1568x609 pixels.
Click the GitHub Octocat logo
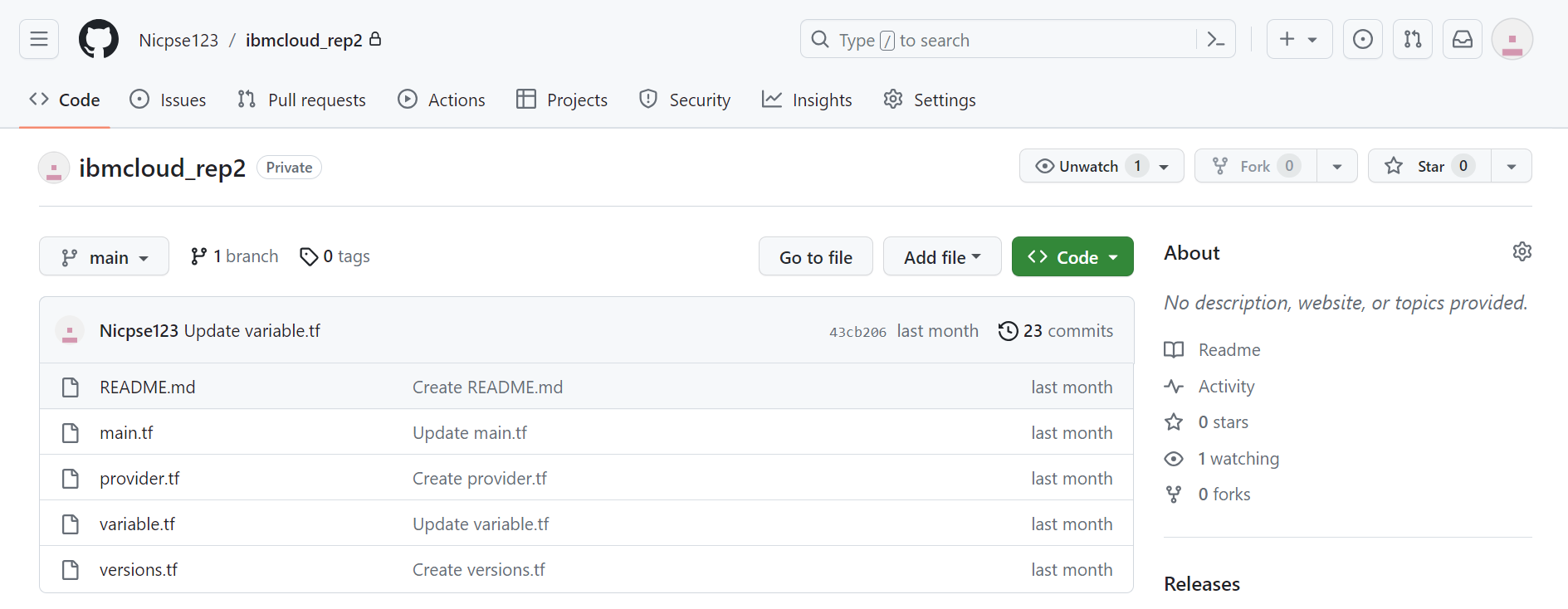click(98, 39)
